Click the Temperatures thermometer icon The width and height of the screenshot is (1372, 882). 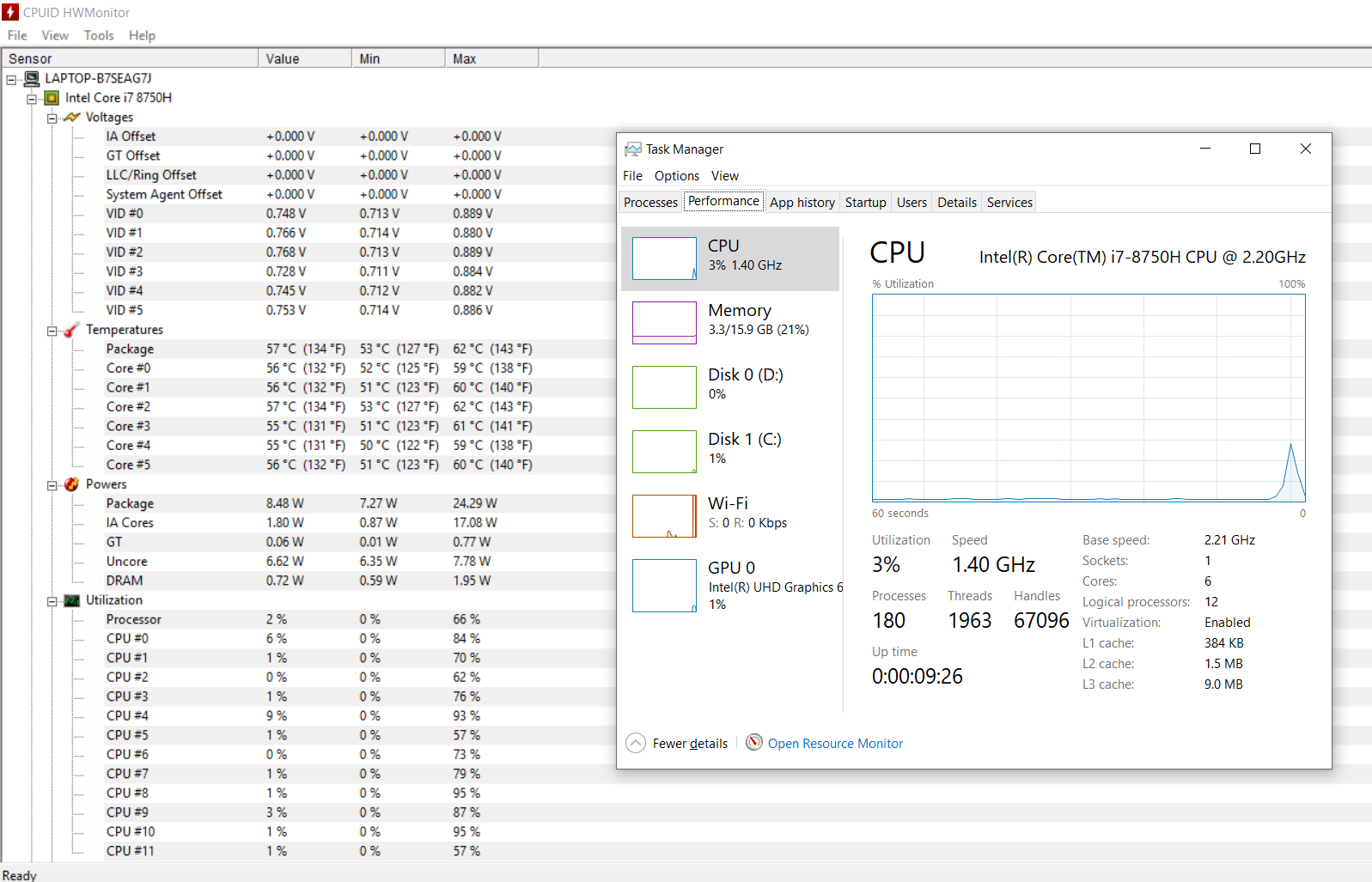(72, 330)
